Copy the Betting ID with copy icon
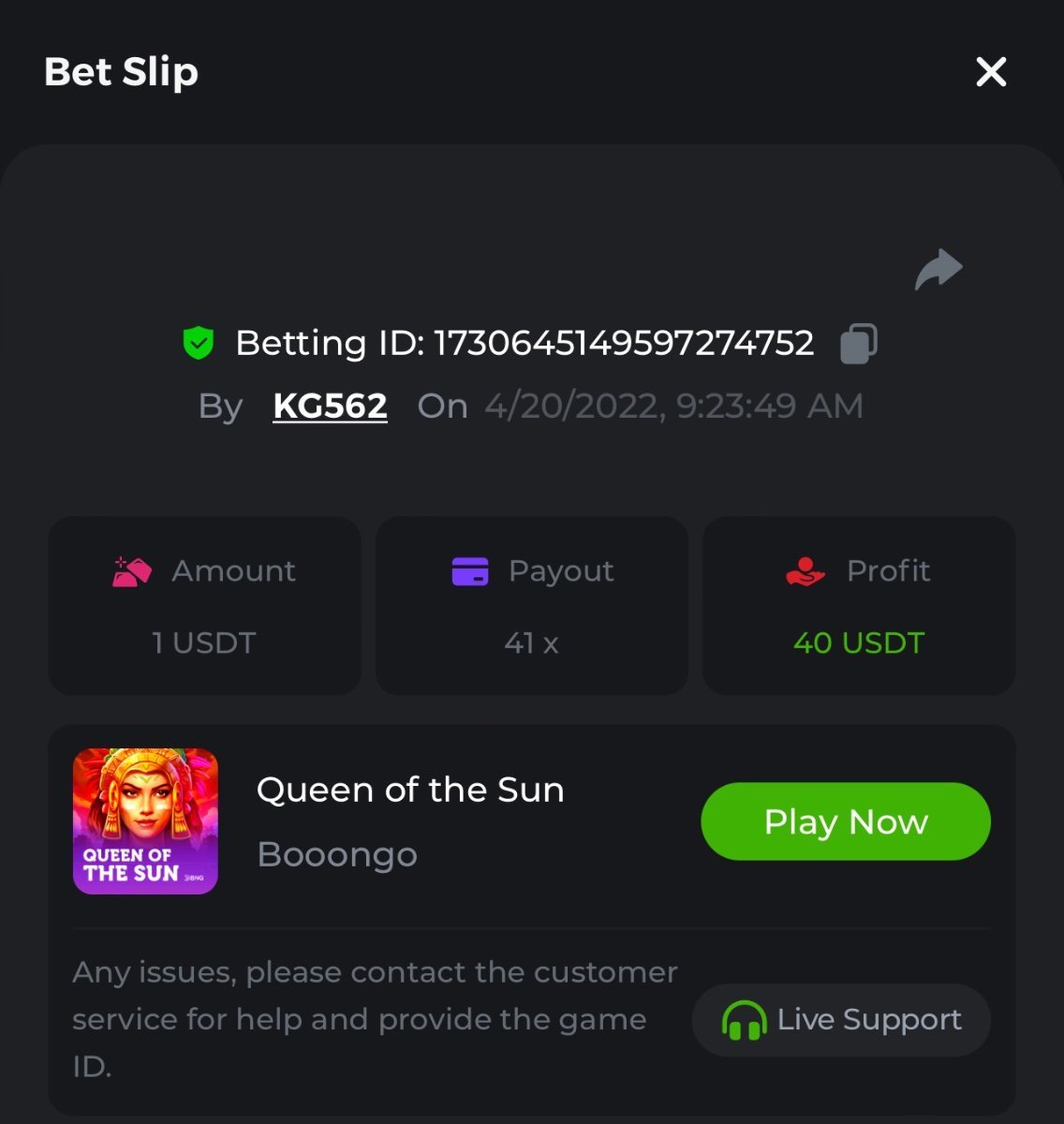Viewport: 1064px width, 1124px height. [x=858, y=343]
